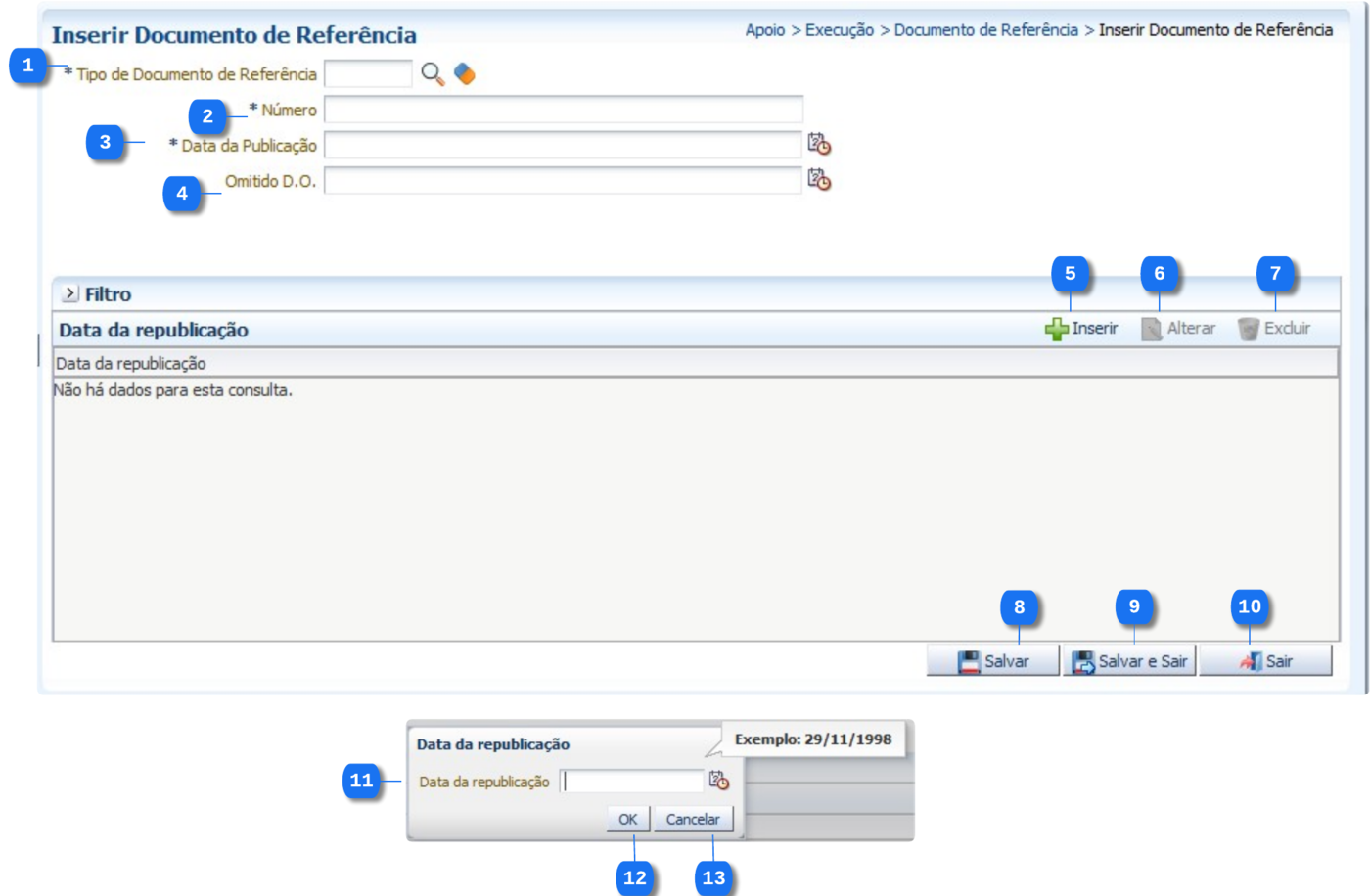This screenshot has width=1370, height=896.
Task: Confirm dialog with OK button
Action: [x=627, y=820]
